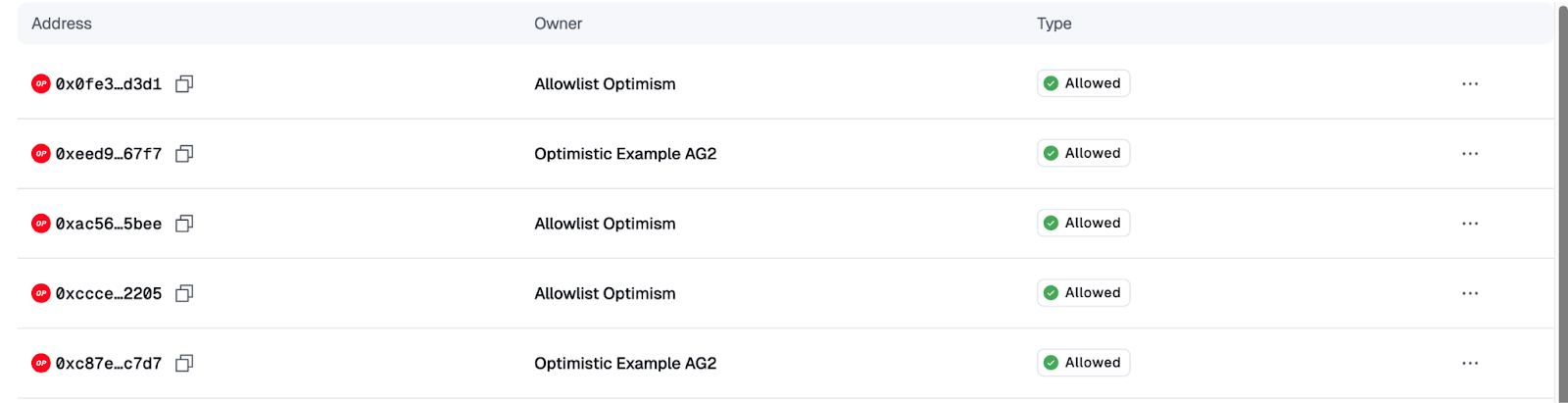Click Optimism logo beside 0xac56…5bee
1568x403 pixels.
[x=41, y=224]
